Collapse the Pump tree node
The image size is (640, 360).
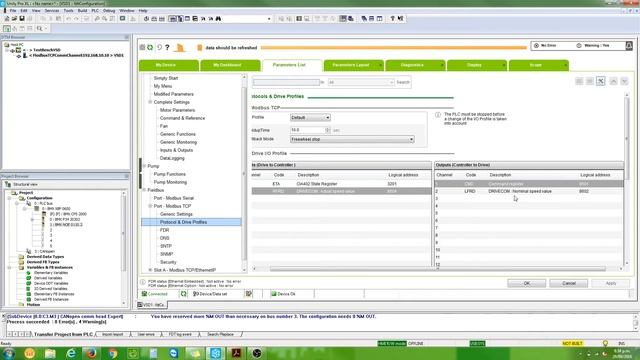point(144,166)
